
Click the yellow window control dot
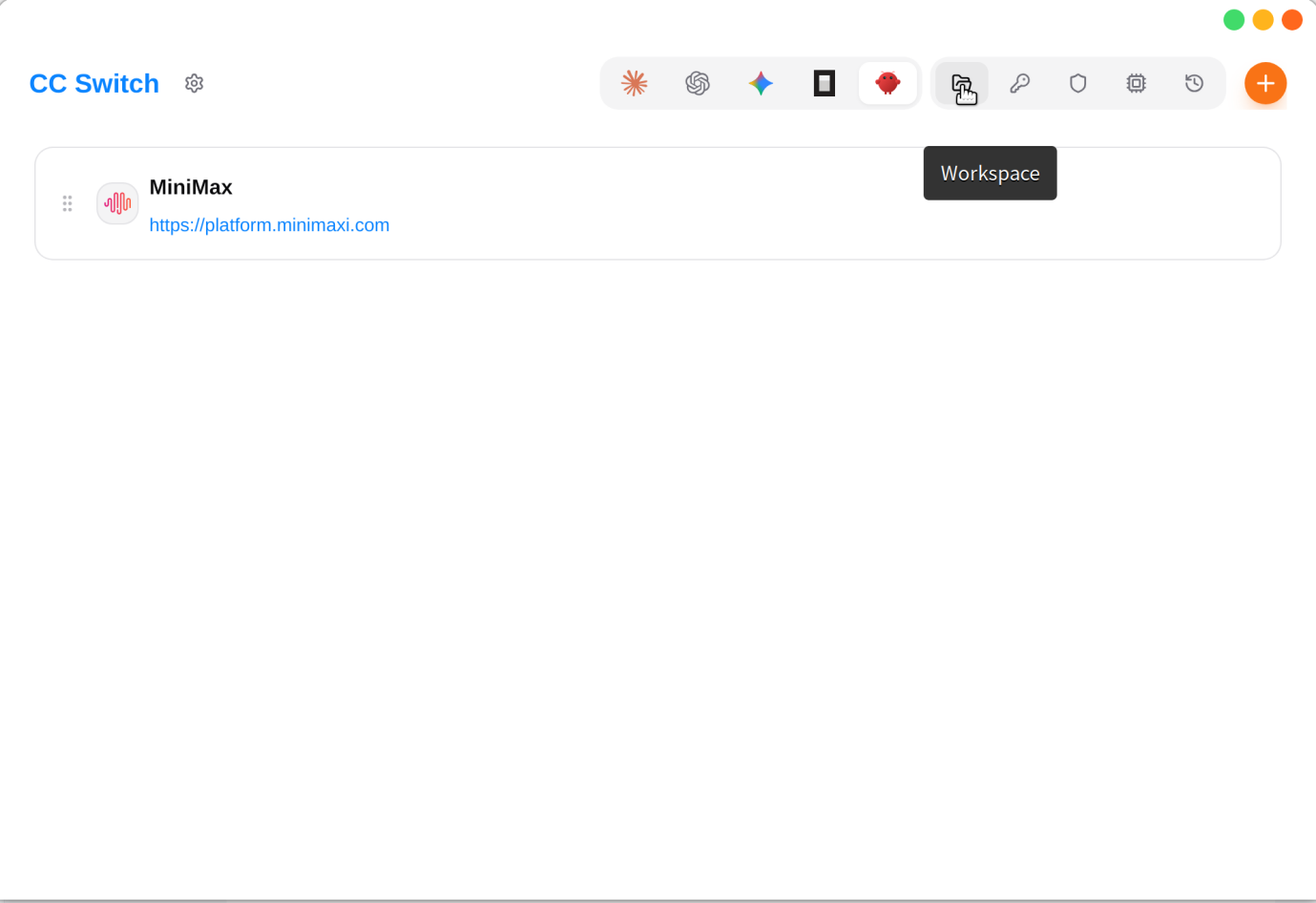(x=1264, y=20)
